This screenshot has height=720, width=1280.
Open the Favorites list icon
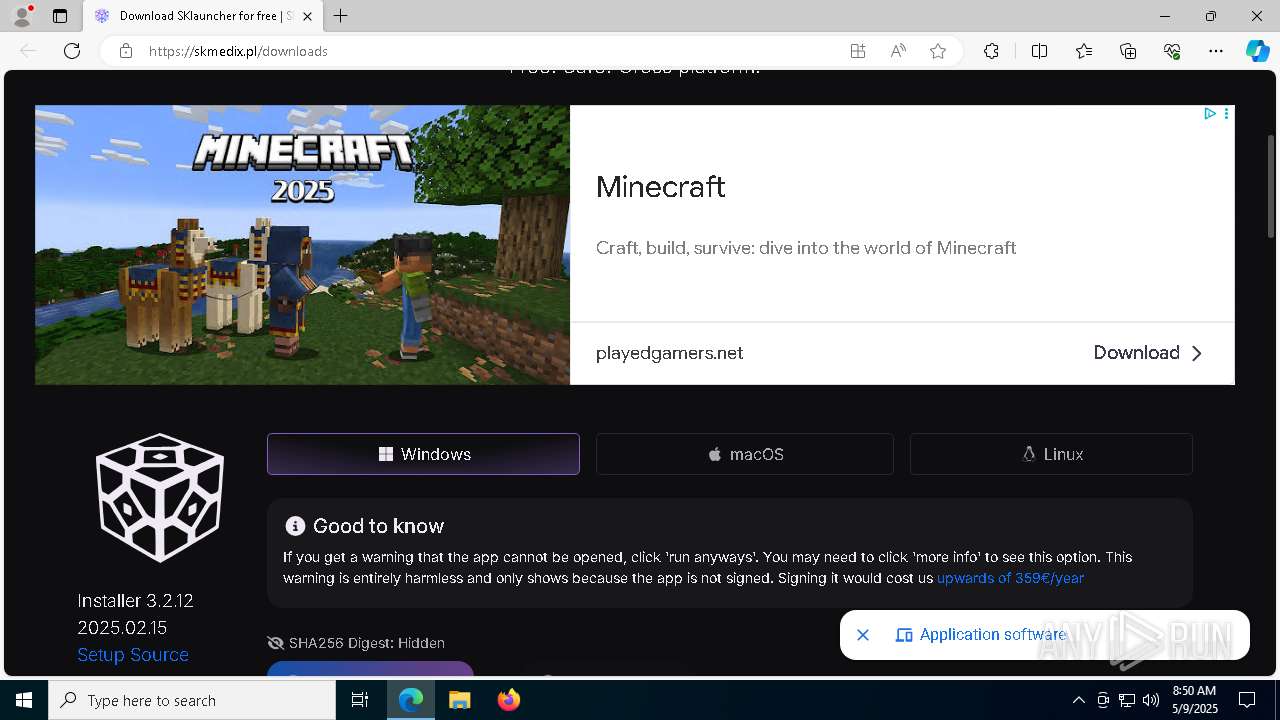pos(1084,51)
